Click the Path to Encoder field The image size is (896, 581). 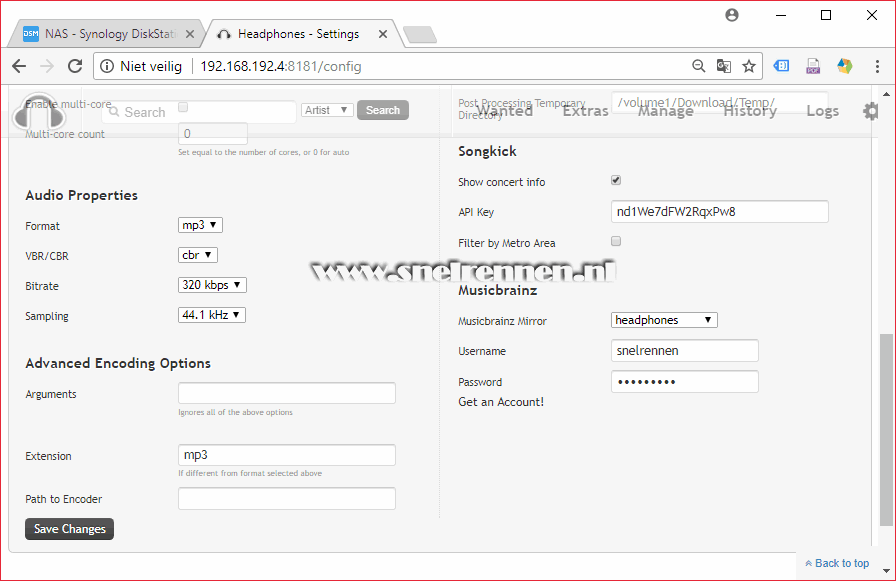(287, 498)
